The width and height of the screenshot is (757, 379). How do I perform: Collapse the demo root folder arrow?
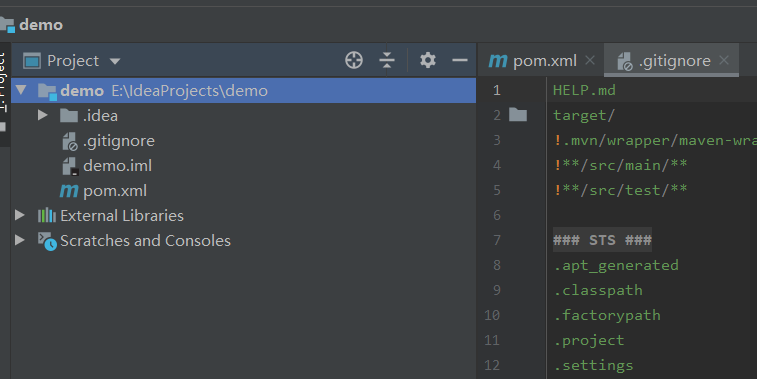(x=21, y=90)
